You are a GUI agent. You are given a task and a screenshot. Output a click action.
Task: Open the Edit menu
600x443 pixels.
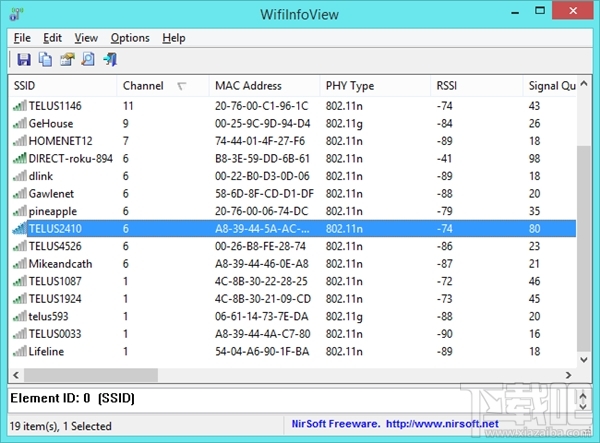(52, 38)
